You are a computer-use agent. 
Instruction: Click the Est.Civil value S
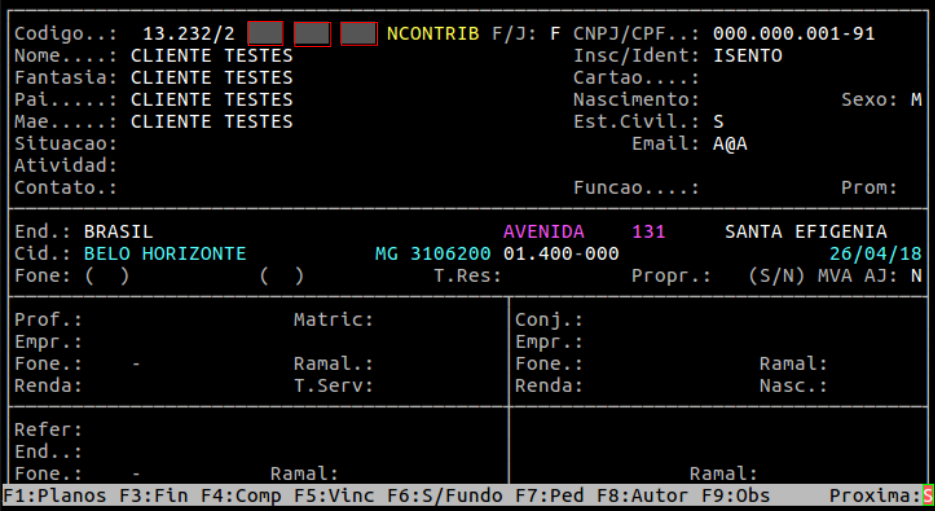click(x=719, y=122)
